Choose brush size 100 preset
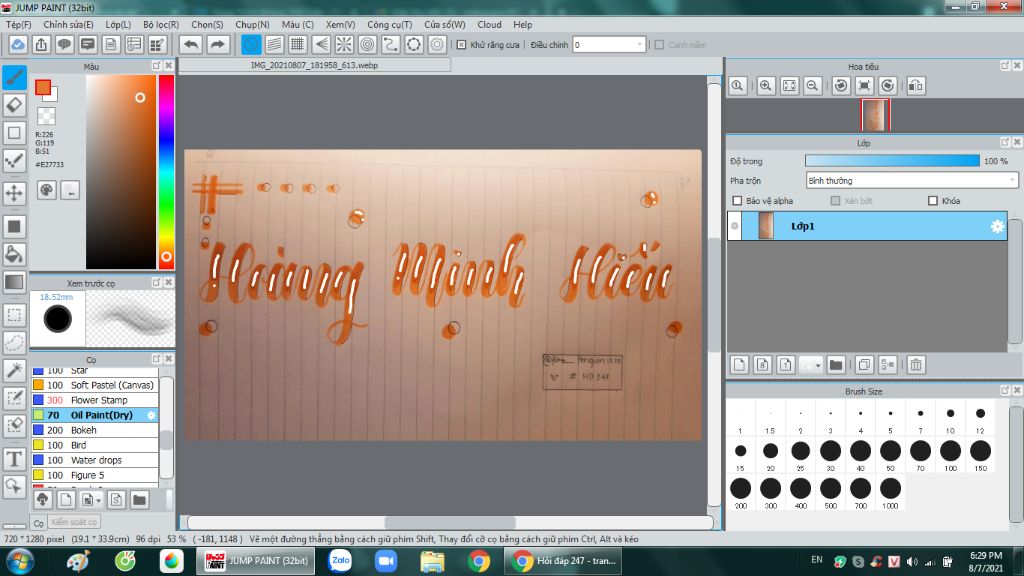 pos(950,455)
